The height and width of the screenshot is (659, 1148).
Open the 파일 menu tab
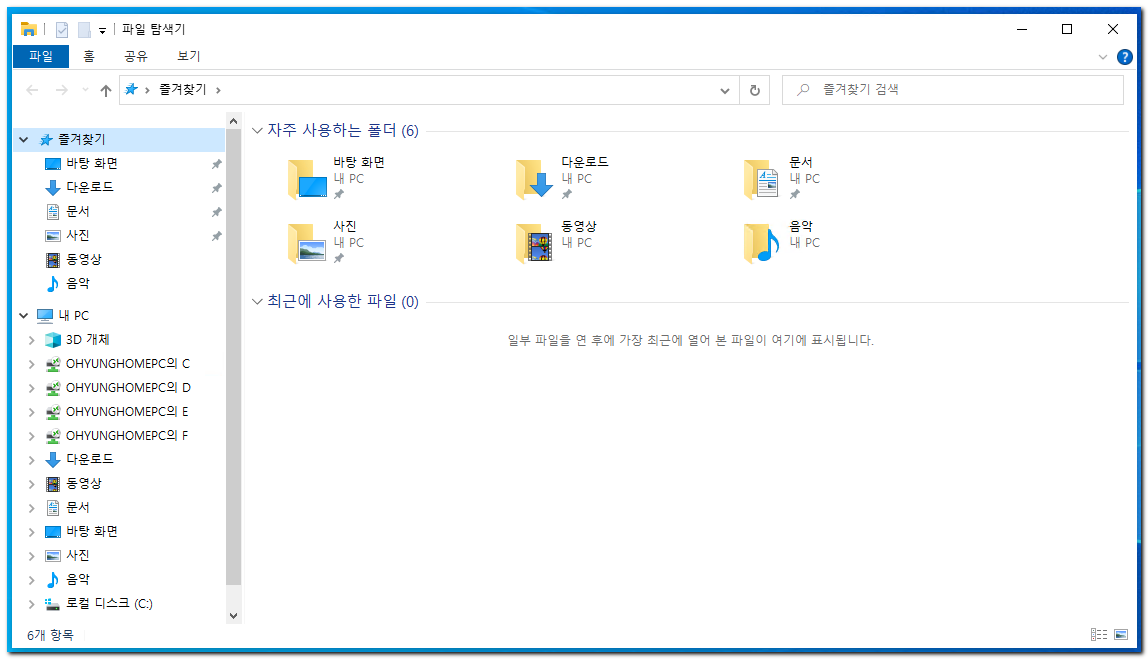tap(41, 57)
